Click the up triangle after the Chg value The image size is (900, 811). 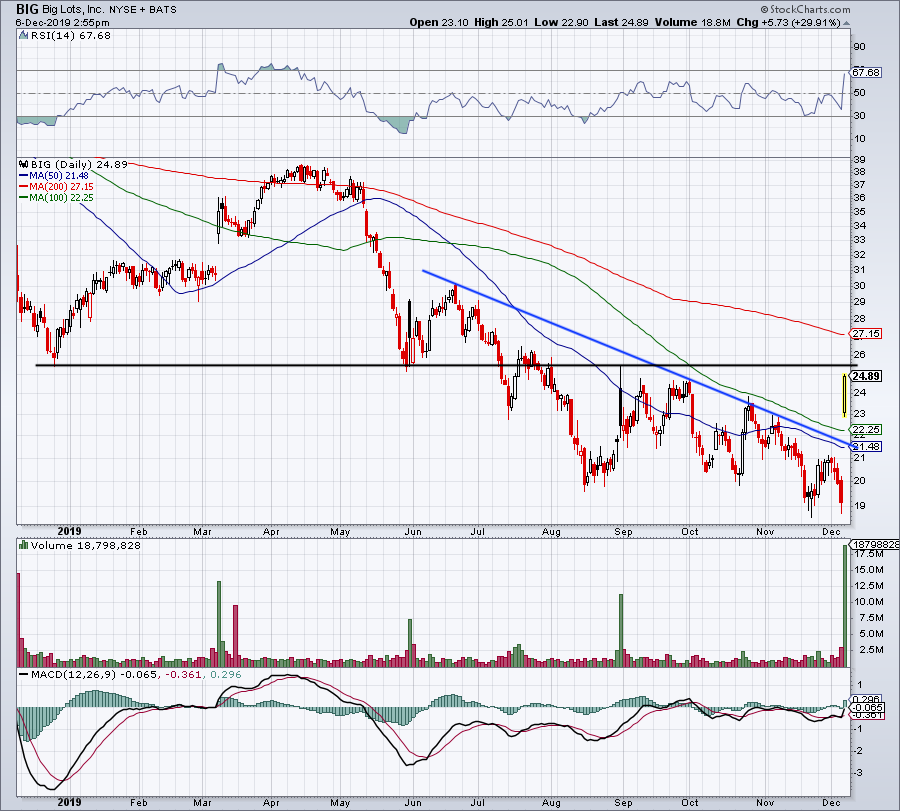[847, 23]
